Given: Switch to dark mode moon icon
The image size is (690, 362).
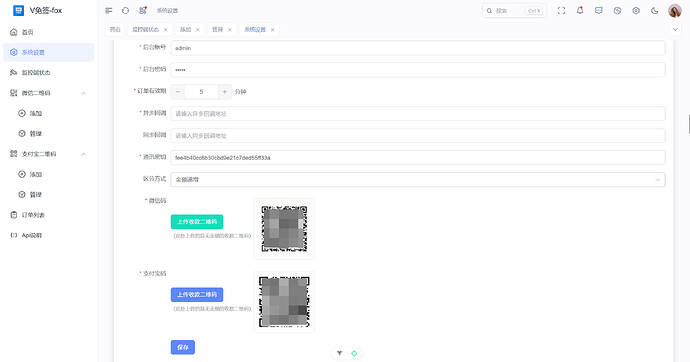Looking at the screenshot, I should coord(655,11).
